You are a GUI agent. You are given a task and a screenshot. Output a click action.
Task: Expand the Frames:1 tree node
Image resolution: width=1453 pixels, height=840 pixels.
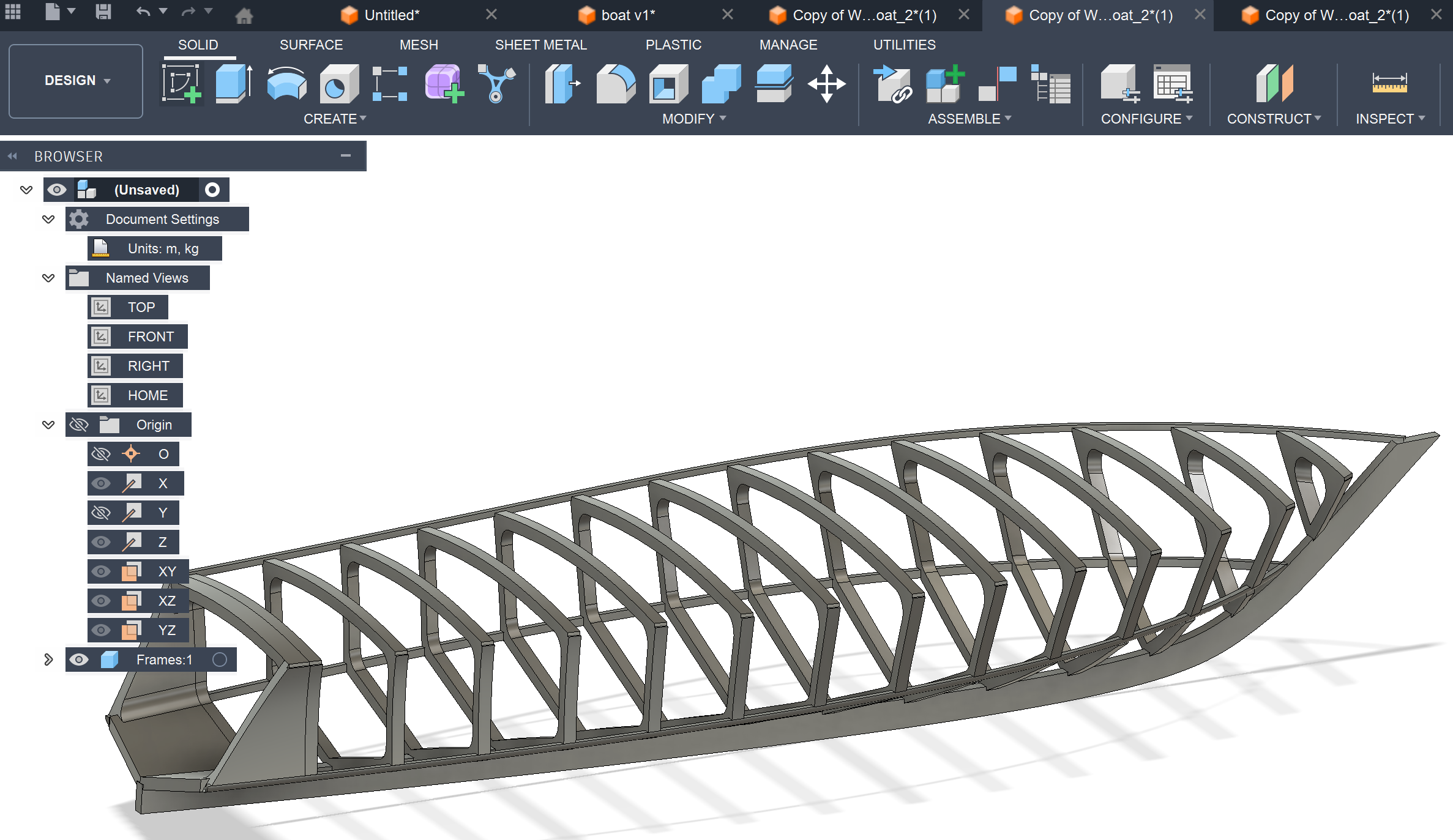48,660
